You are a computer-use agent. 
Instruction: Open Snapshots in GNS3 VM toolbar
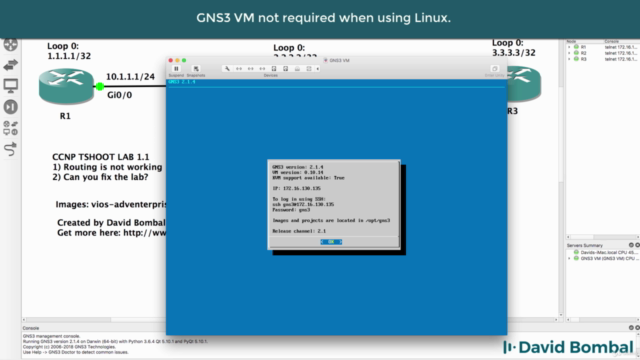[196, 69]
